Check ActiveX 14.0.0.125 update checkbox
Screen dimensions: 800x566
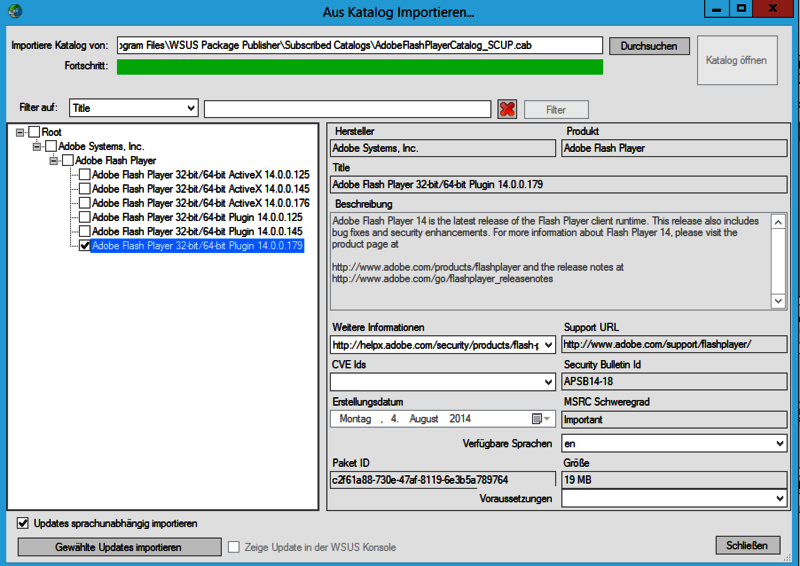pyautogui.click(x=85, y=175)
